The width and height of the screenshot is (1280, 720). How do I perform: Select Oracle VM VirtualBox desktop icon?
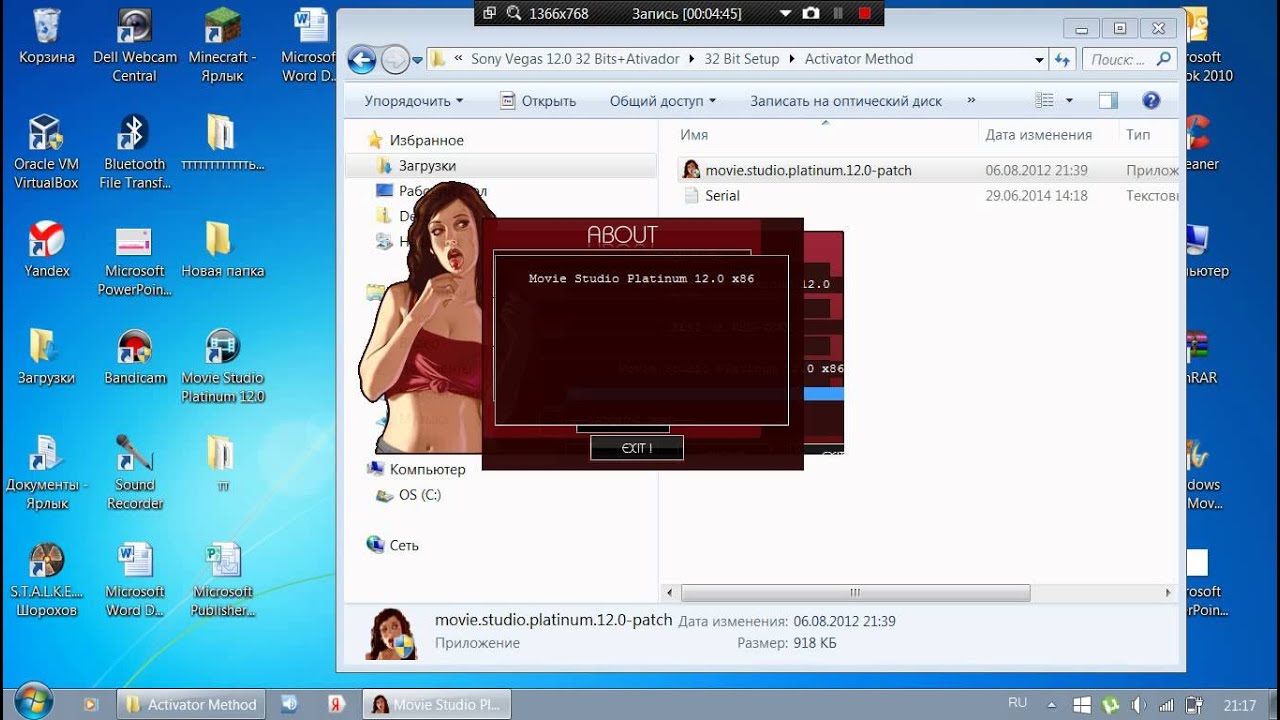tap(46, 152)
